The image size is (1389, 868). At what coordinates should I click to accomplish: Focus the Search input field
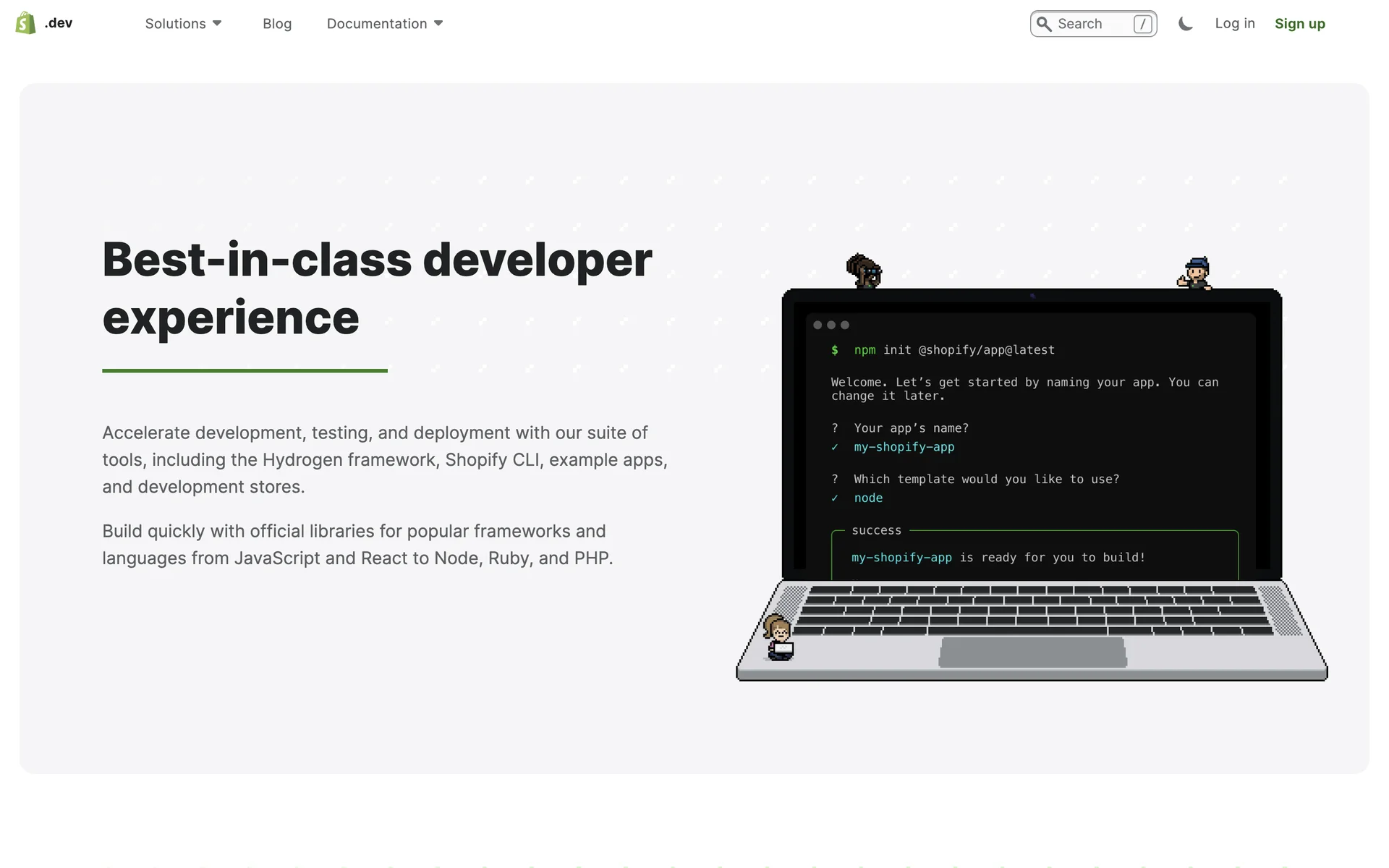click(x=1092, y=24)
